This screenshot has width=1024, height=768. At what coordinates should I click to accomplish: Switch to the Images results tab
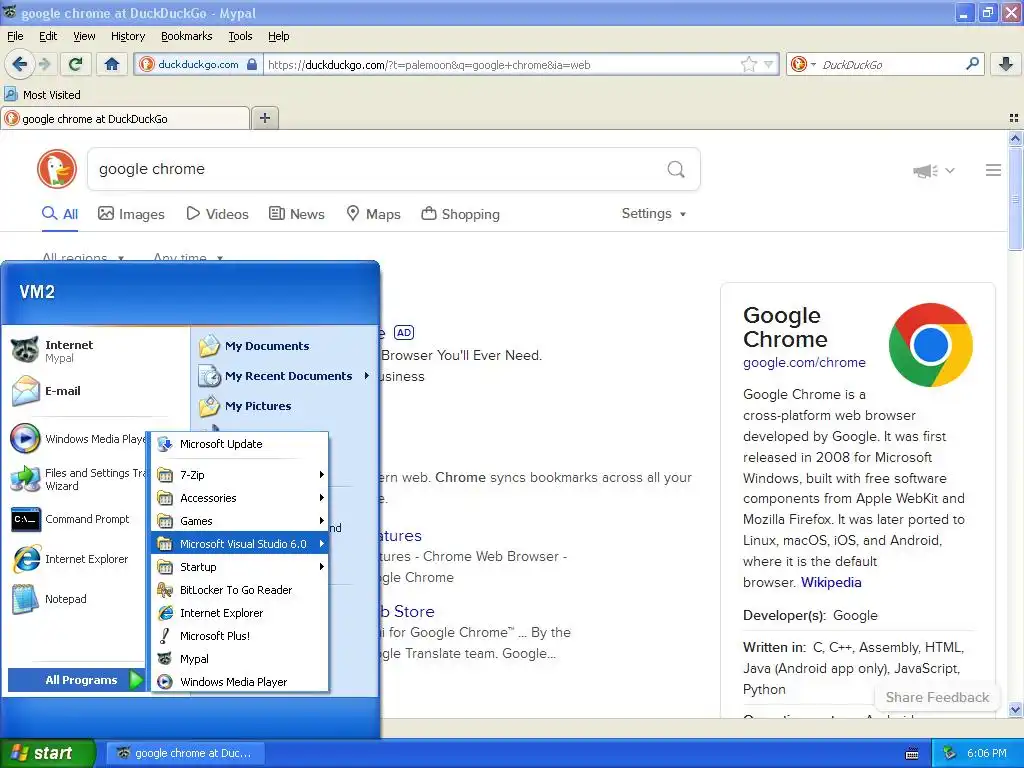pos(131,214)
